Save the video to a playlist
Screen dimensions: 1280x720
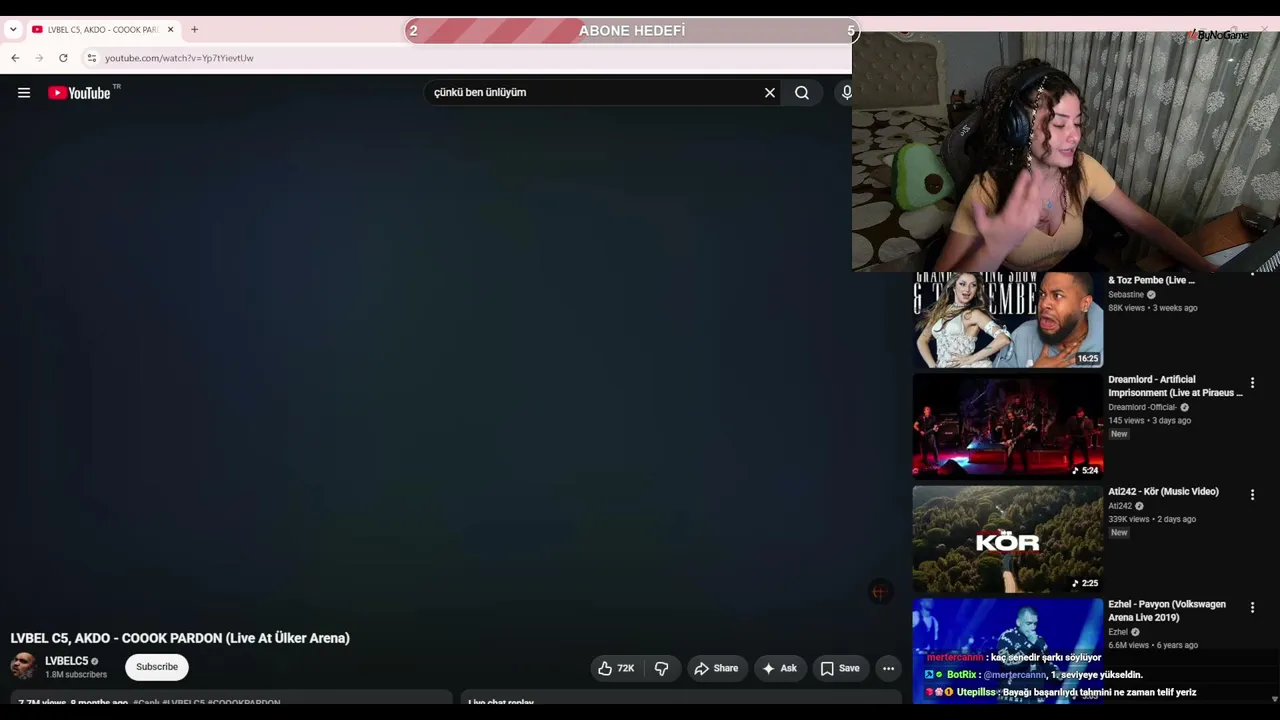(x=840, y=668)
